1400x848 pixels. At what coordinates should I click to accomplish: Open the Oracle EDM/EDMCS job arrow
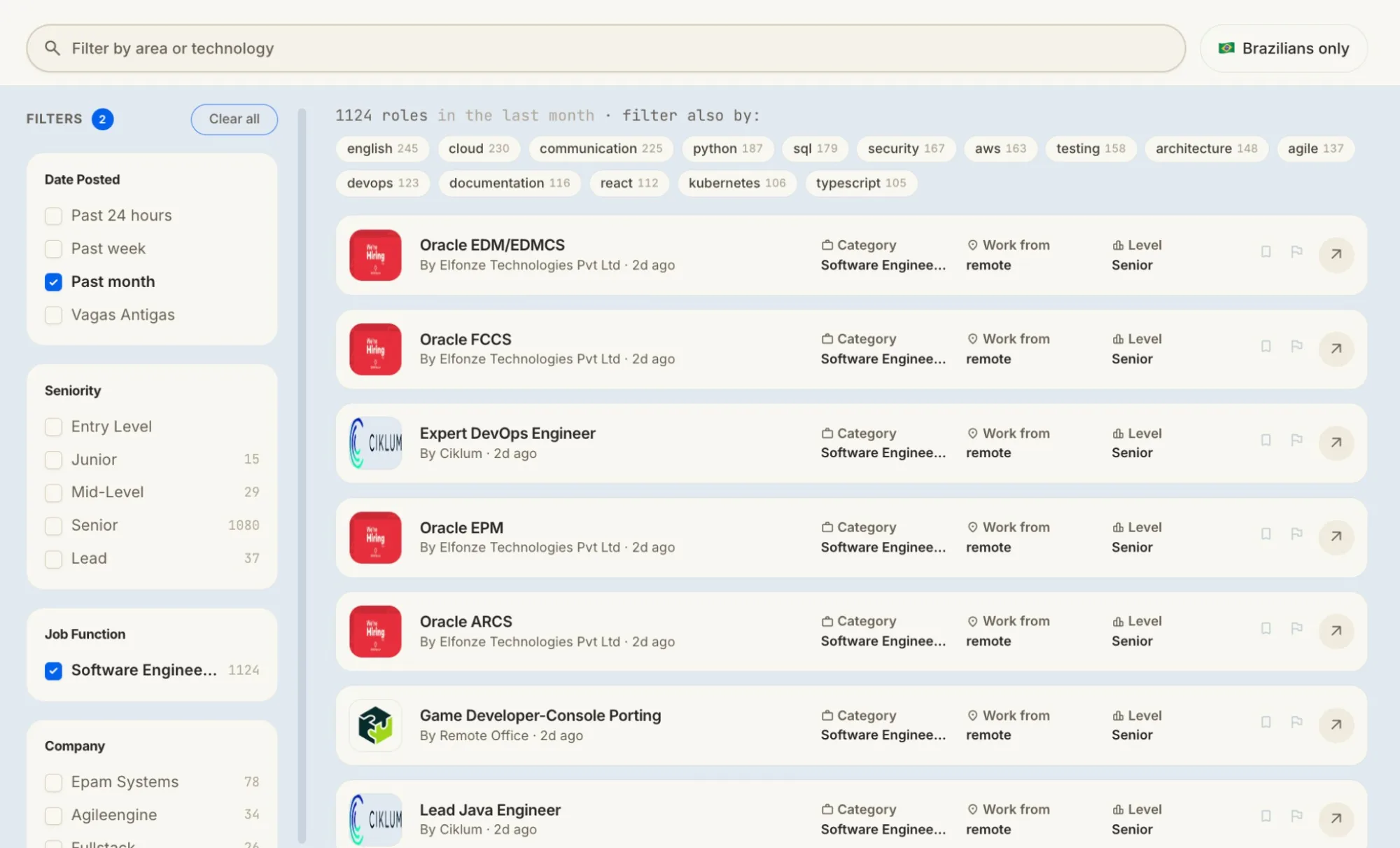tap(1336, 254)
